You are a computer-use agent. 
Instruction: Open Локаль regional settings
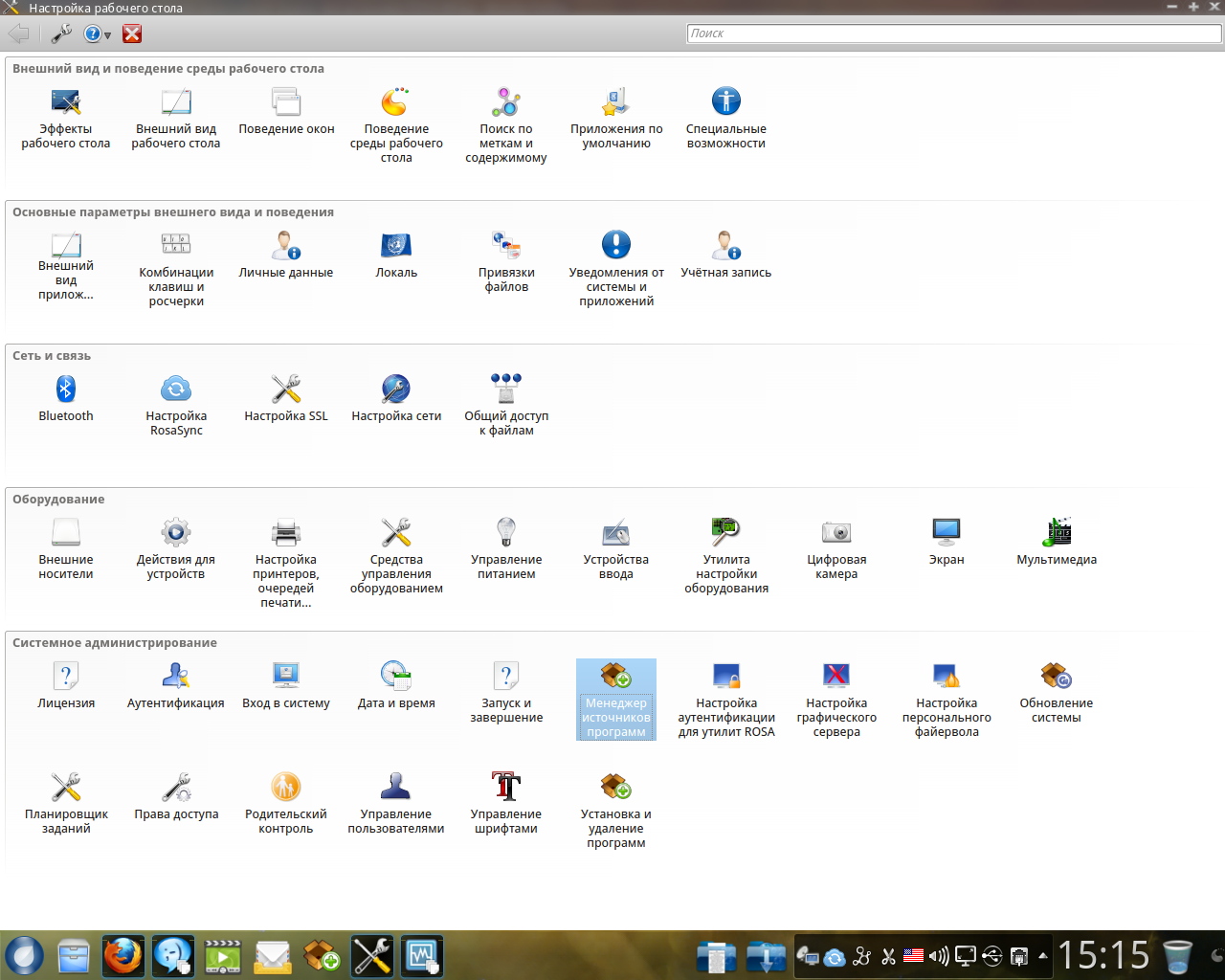(395, 246)
